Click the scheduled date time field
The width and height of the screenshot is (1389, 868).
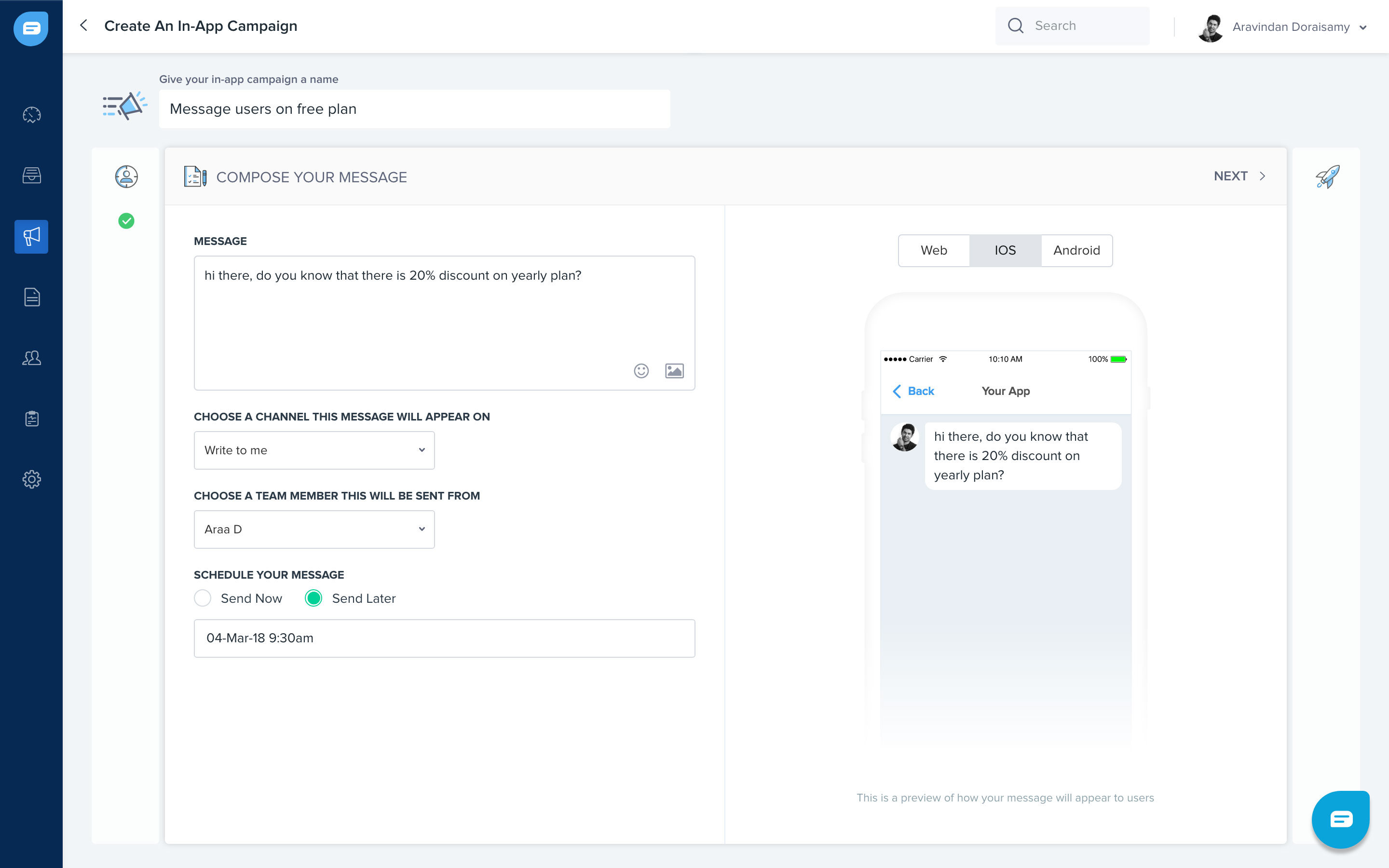[444, 638]
